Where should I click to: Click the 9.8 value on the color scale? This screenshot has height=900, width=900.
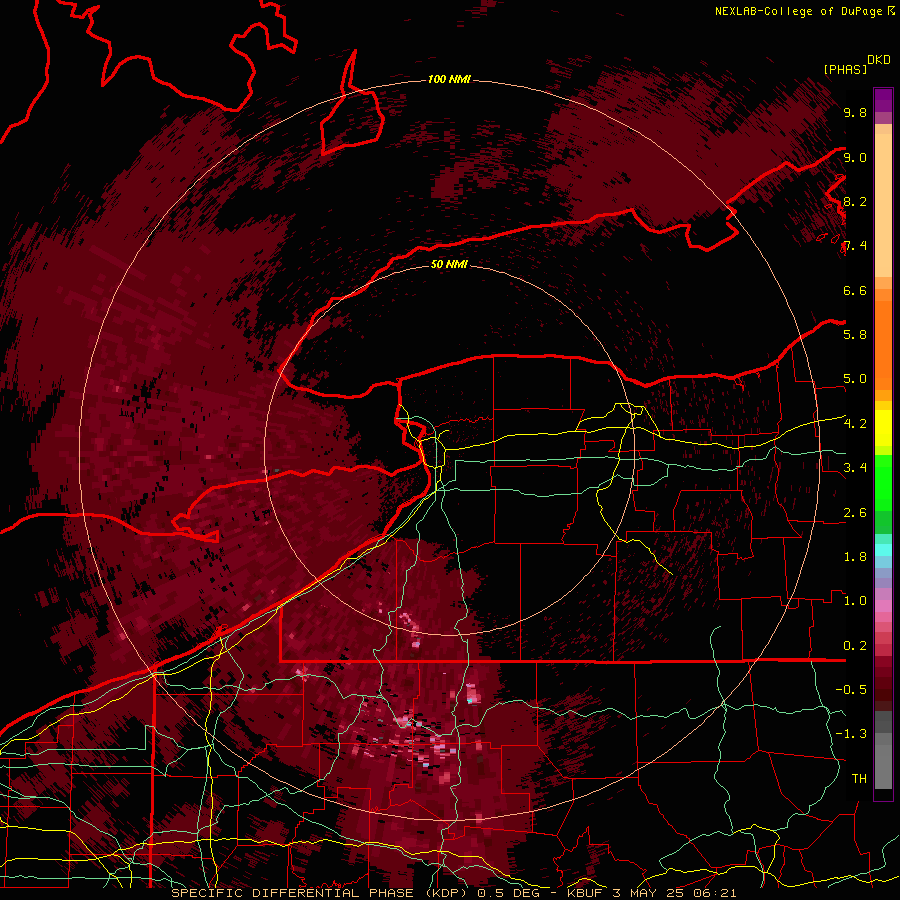(x=855, y=112)
